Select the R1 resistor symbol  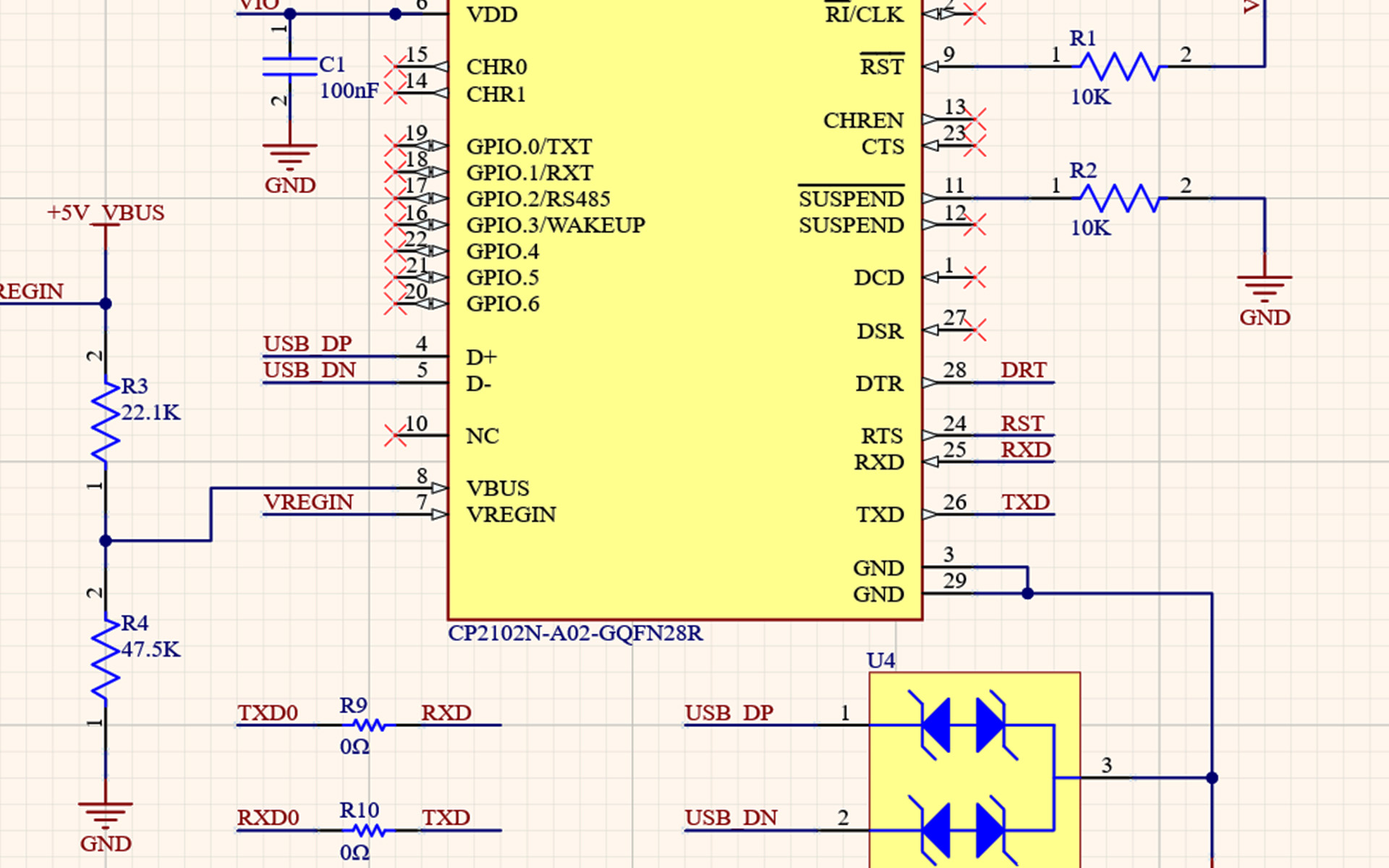click(1120, 67)
